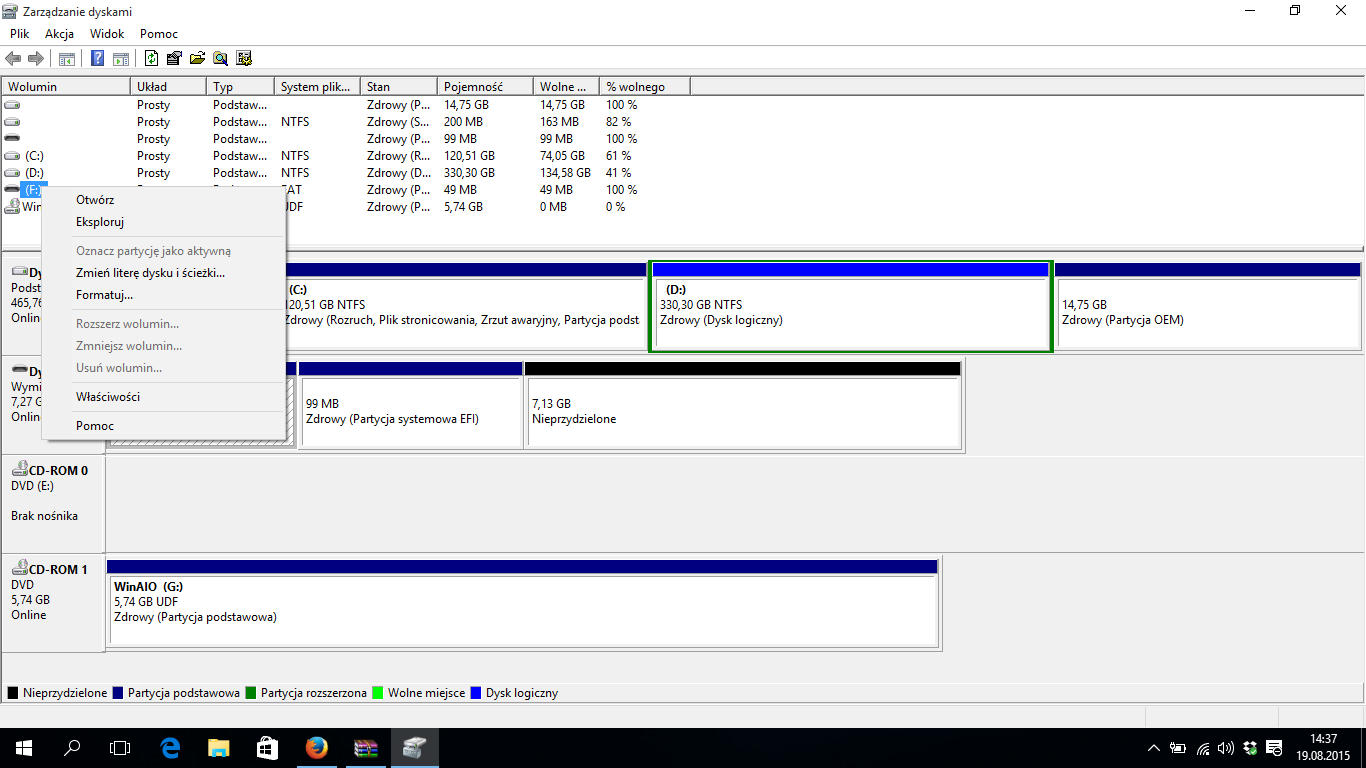The width and height of the screenshot is (1366, 768).
Task: Open the Pomoc menu in the menu bar
Action: [159, 34]
